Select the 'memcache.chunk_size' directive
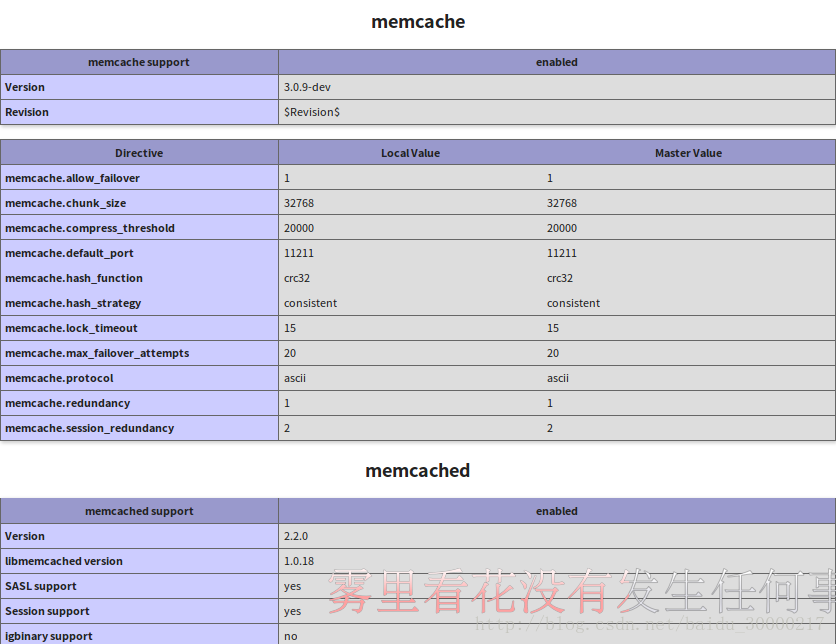 coord(66,203)
